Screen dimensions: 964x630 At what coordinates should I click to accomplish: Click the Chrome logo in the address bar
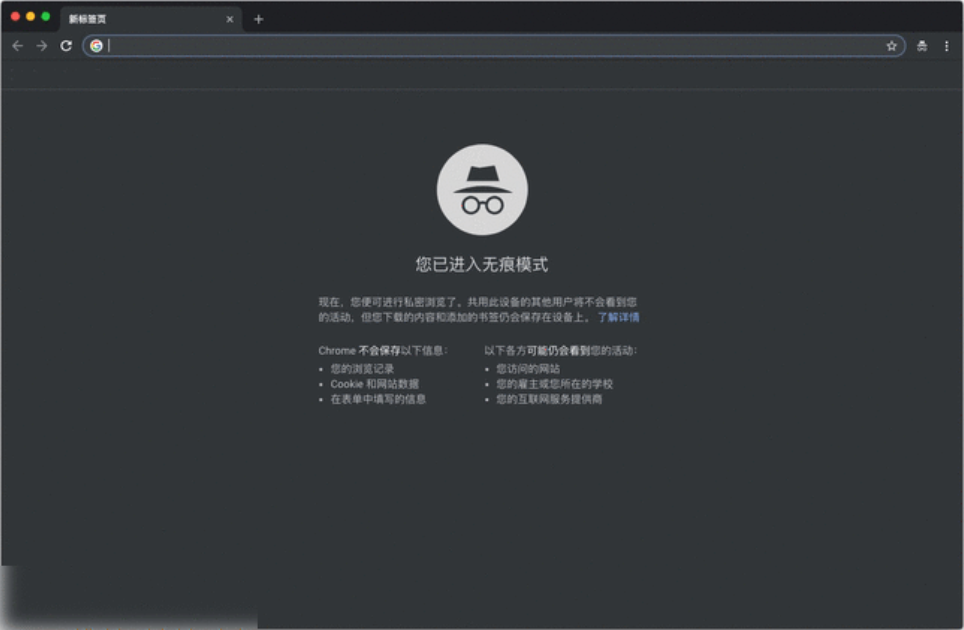click(94, 45)
